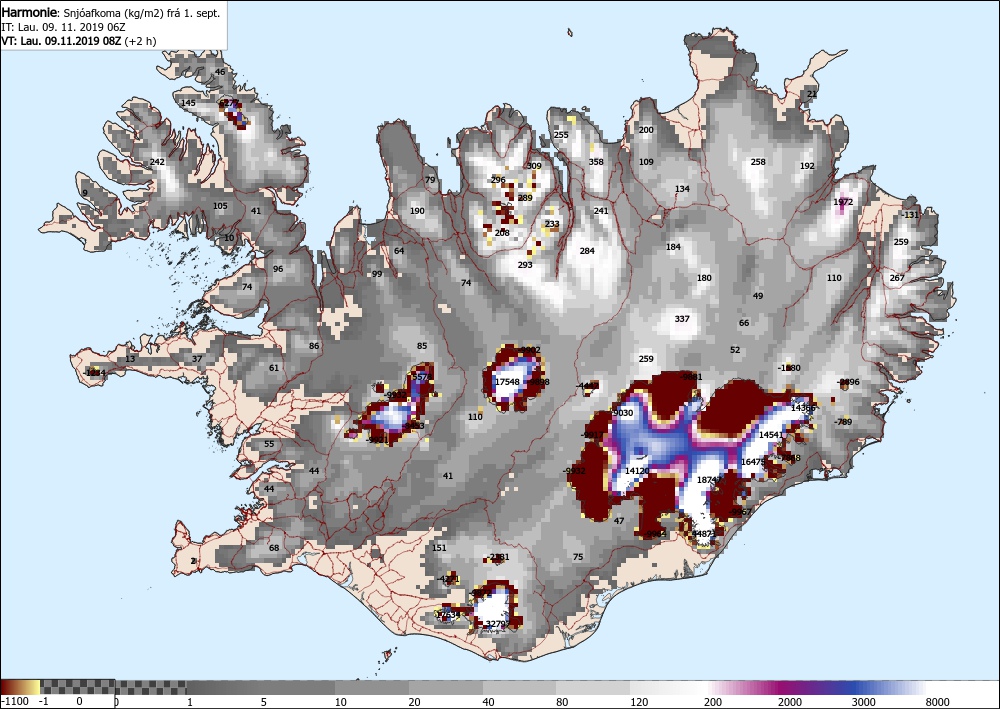Click the map value 79

[430, 180]
